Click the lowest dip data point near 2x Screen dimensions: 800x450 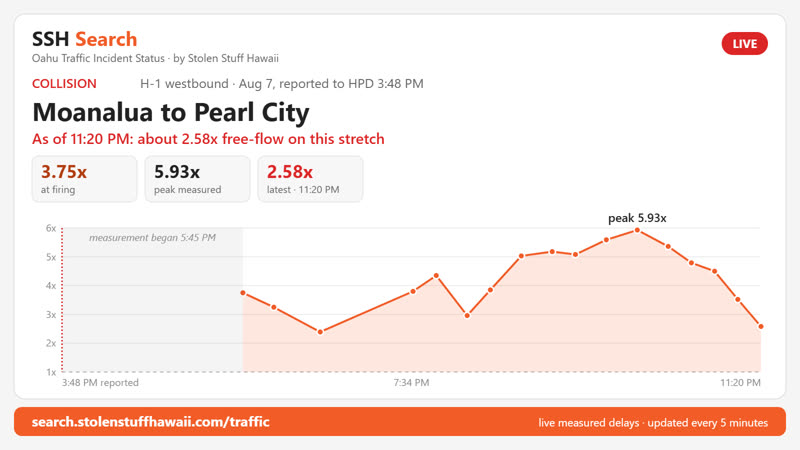320,332
